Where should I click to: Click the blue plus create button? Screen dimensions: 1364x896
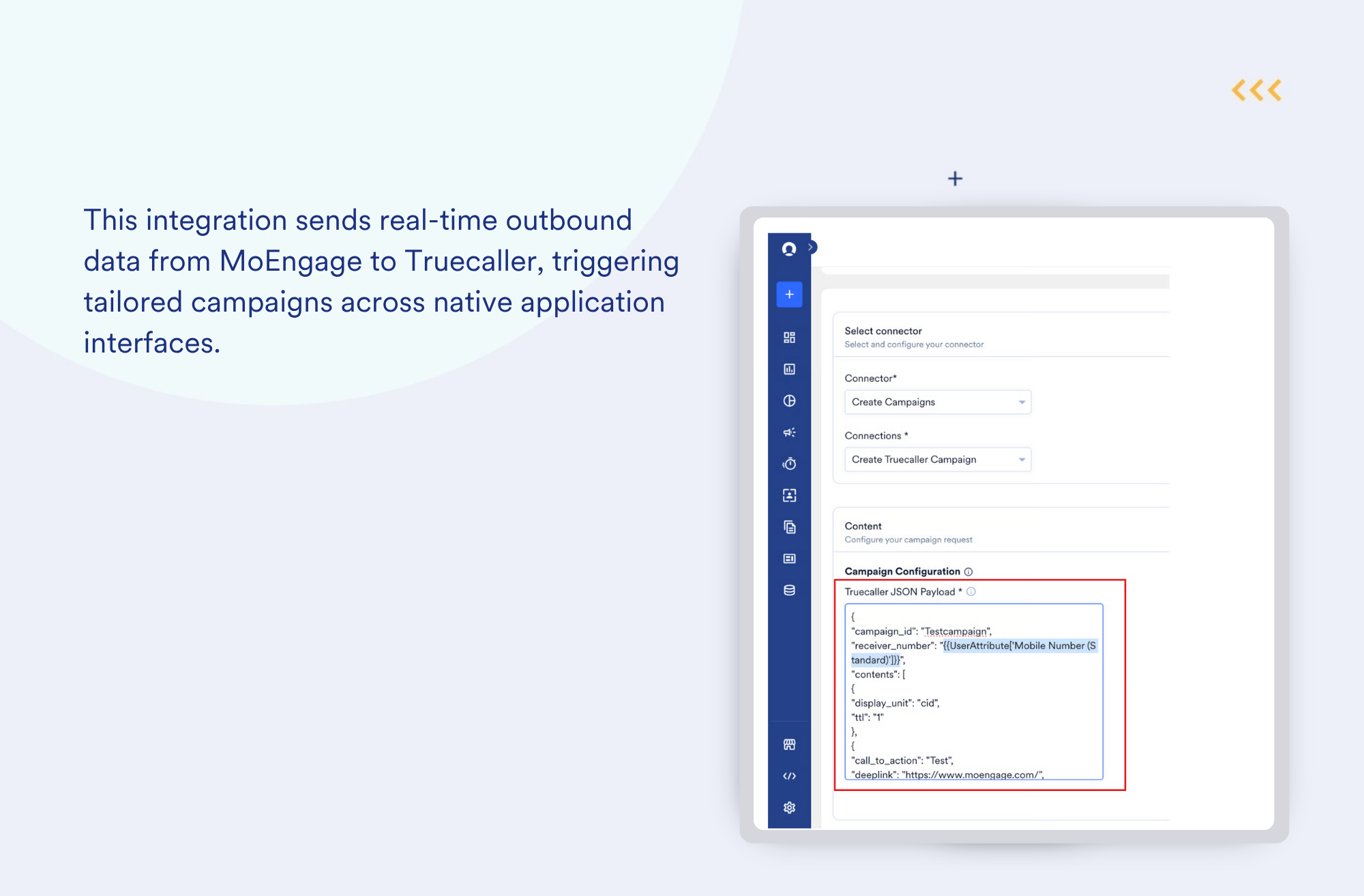click(x=789, y=295)
